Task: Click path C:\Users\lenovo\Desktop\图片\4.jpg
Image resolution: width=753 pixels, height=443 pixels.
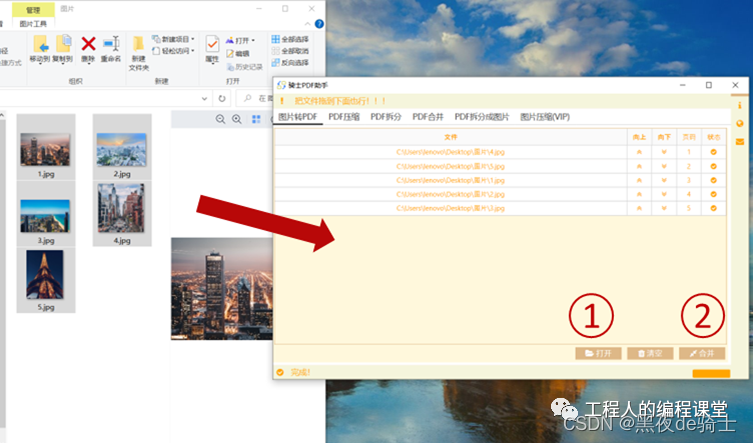Action: point(450,152)
